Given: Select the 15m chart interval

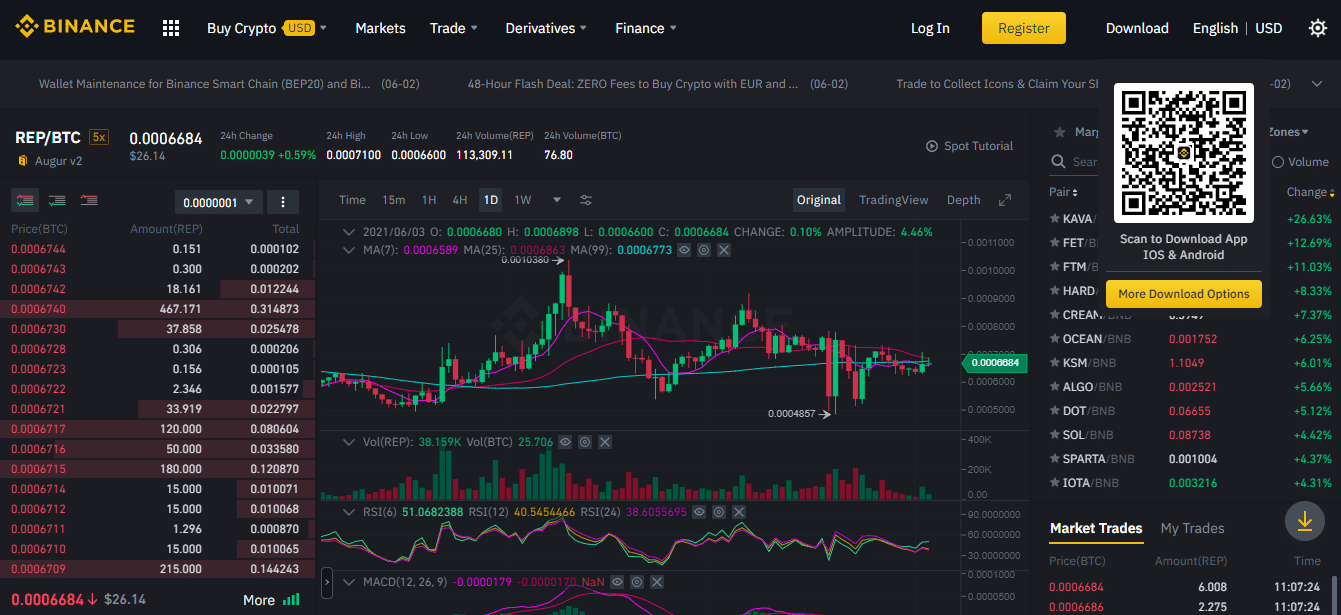Looking at the screenshot, I should click(x=394, y=200).
